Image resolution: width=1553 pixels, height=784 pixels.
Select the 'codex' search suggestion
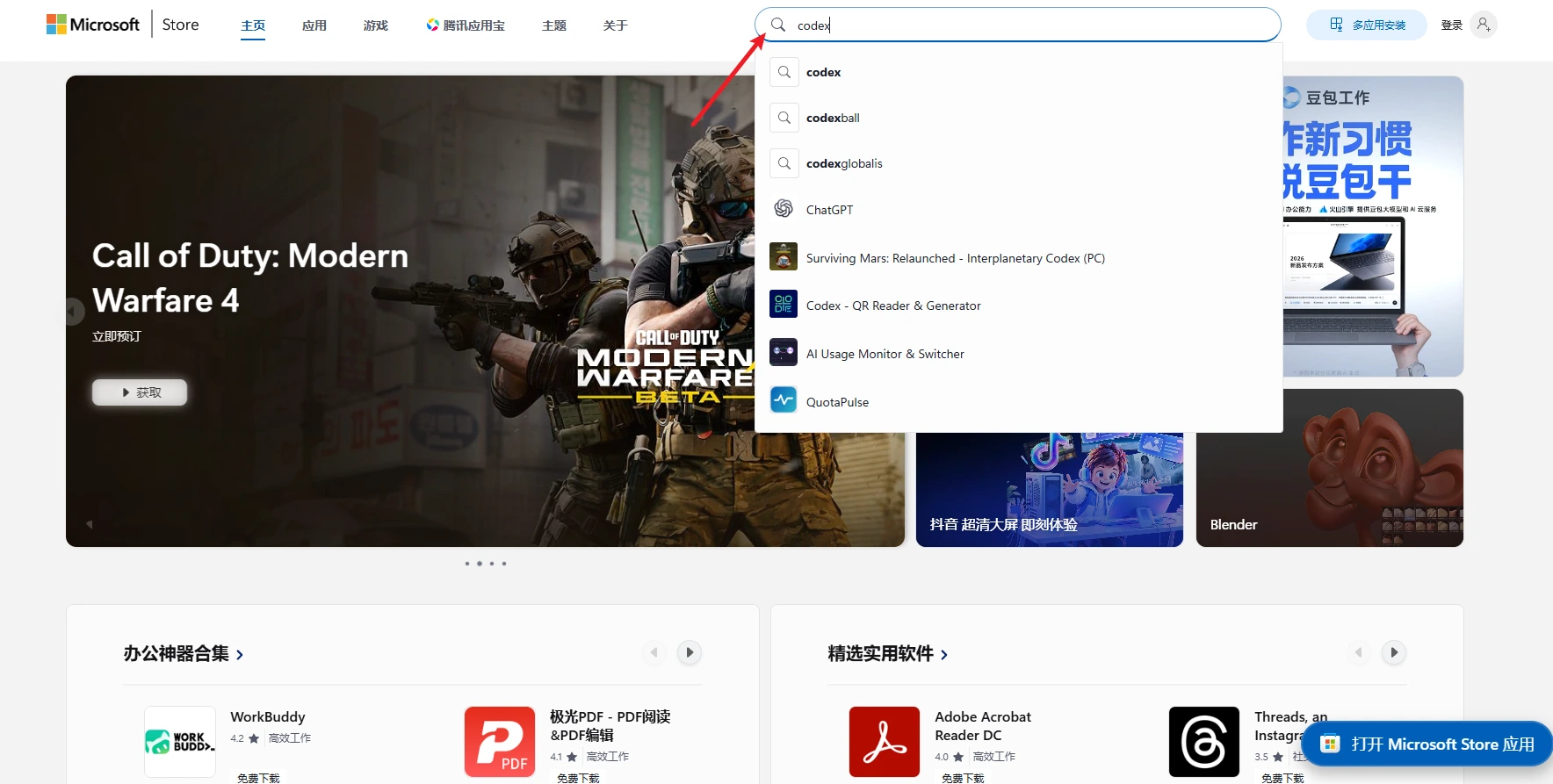pyautogui.click(x=1019, y=72)
